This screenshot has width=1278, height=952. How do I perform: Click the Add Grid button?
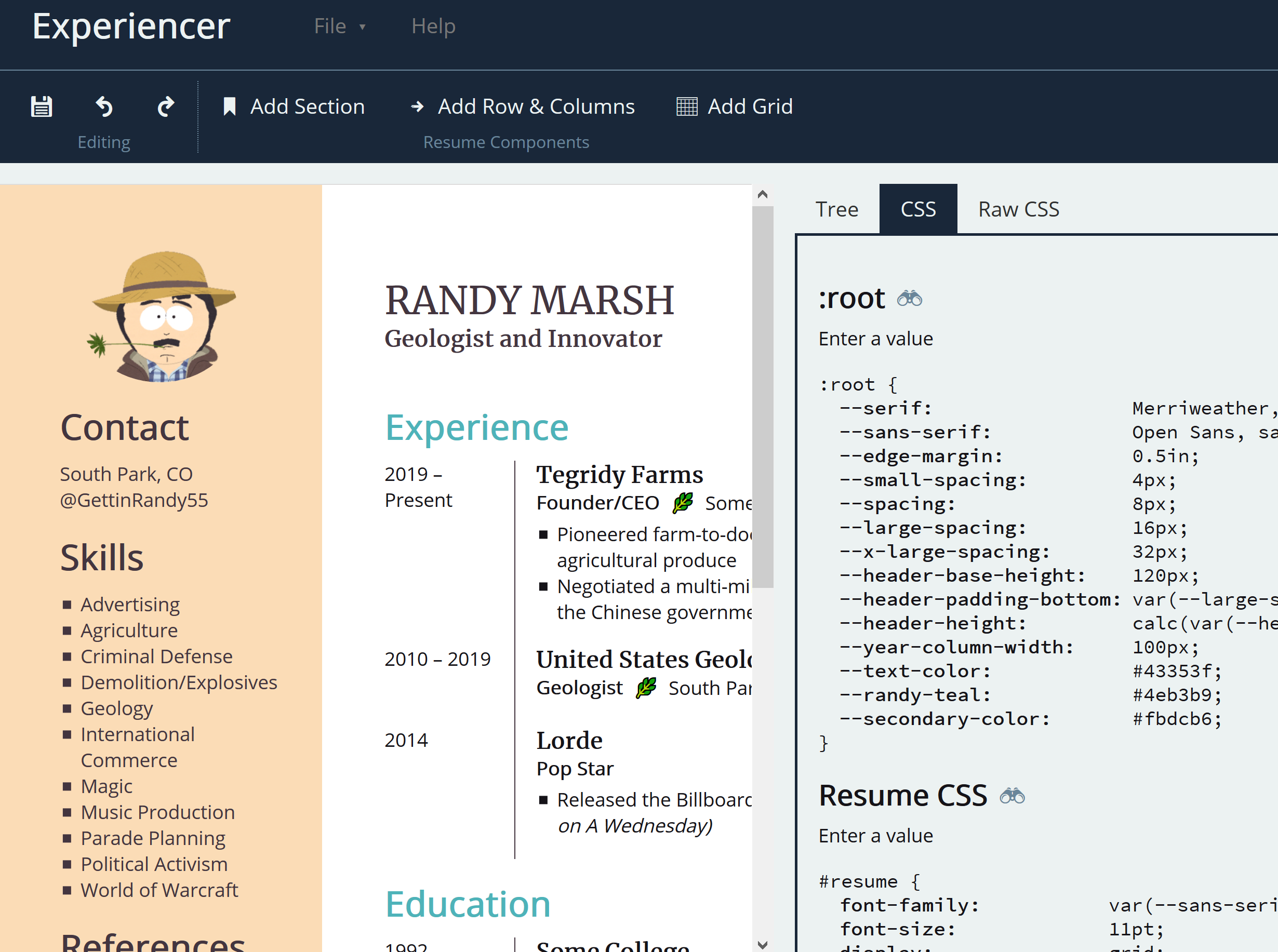[736, 106]
